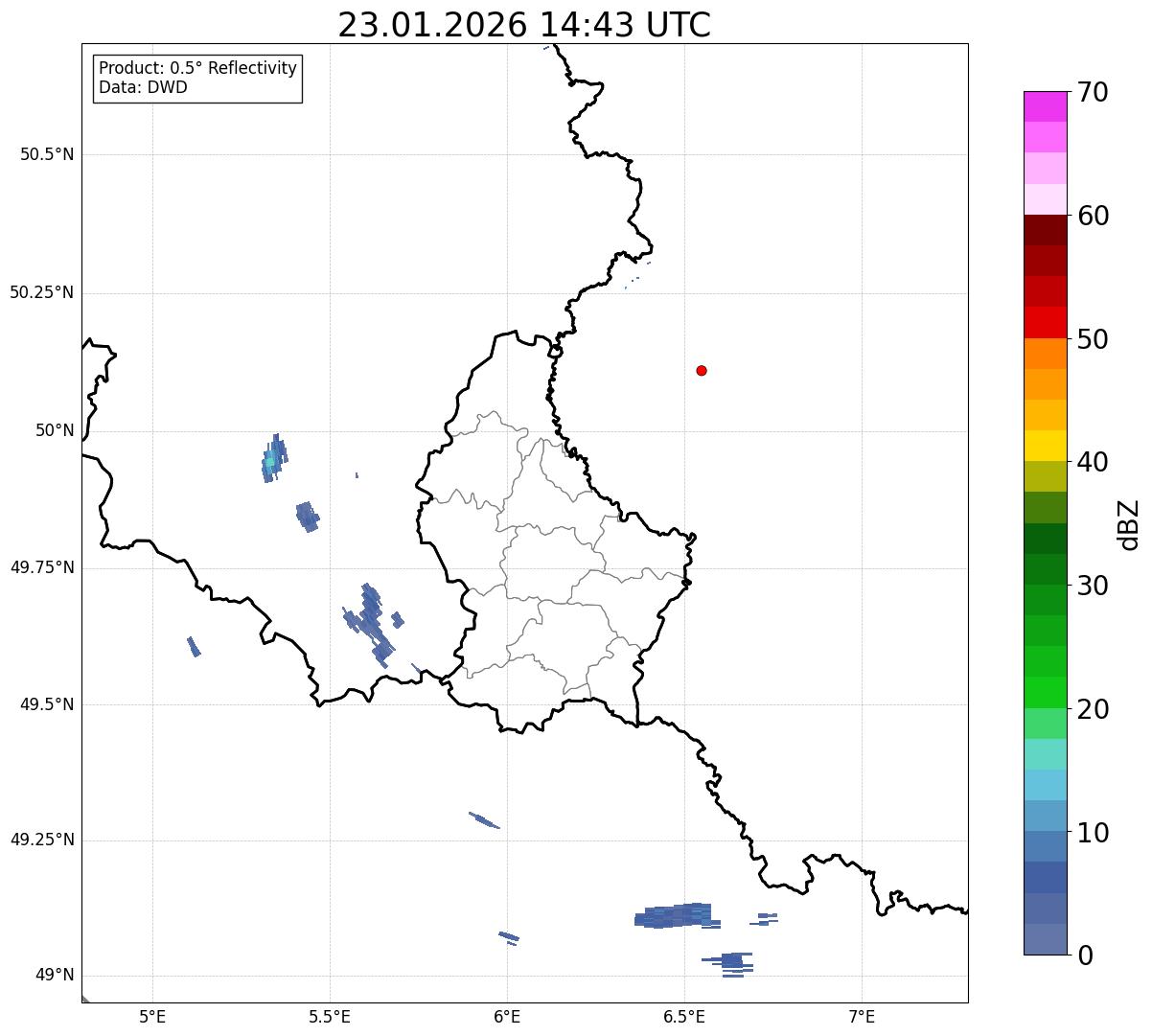Click the '6.5°E' longitude label
This screenshot has width=1152, height=1036.
pos(685,1016)
